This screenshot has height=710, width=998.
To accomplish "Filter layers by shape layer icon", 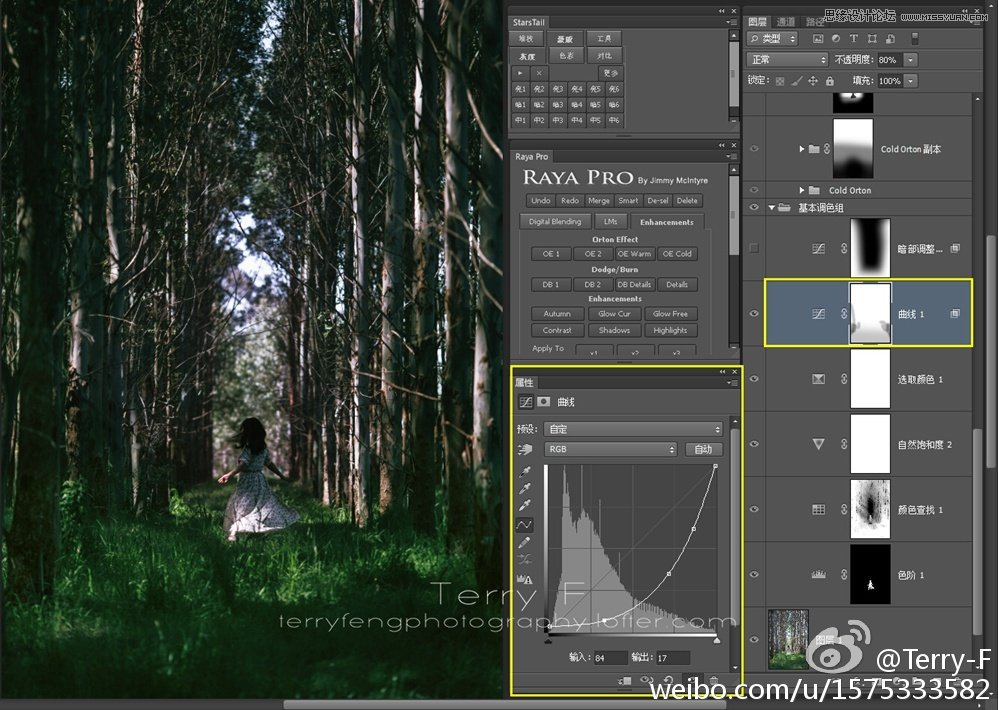I will (872, 39).
